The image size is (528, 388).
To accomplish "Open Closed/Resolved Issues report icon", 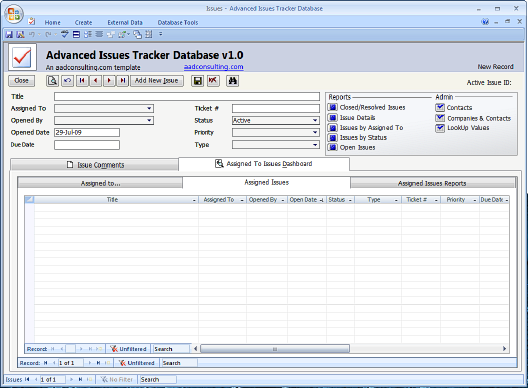I will 333,107.
